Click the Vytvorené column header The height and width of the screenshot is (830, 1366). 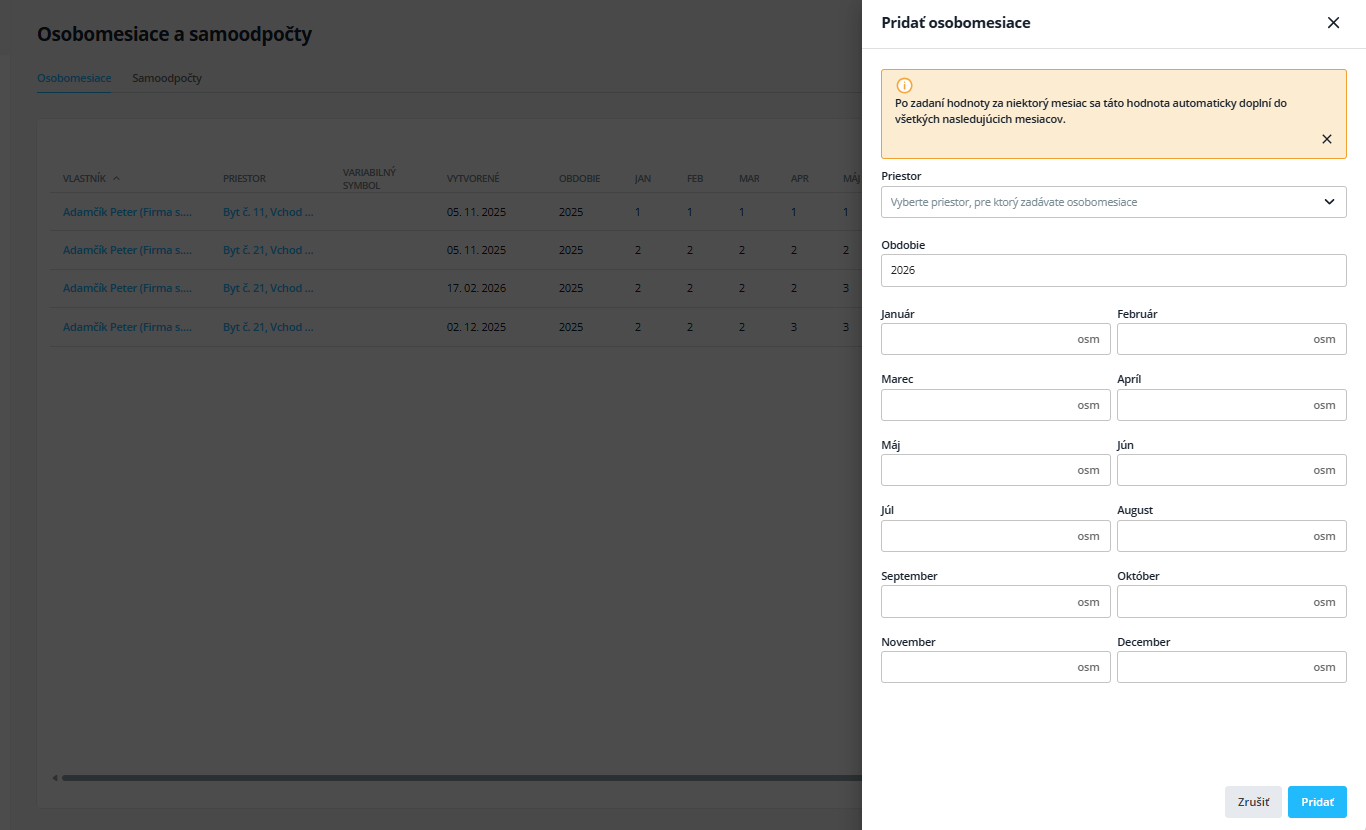473,179
